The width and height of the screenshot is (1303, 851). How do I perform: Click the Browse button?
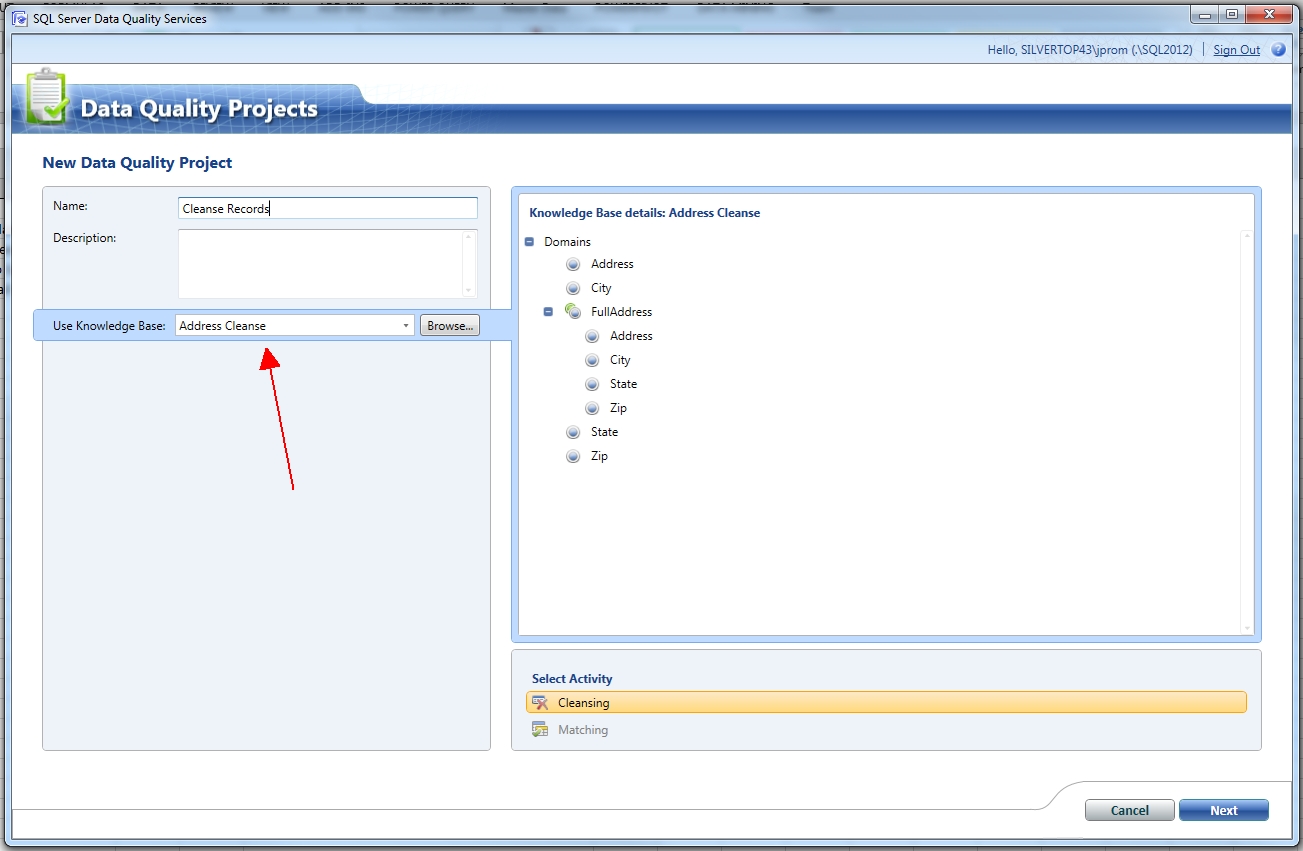450,326
